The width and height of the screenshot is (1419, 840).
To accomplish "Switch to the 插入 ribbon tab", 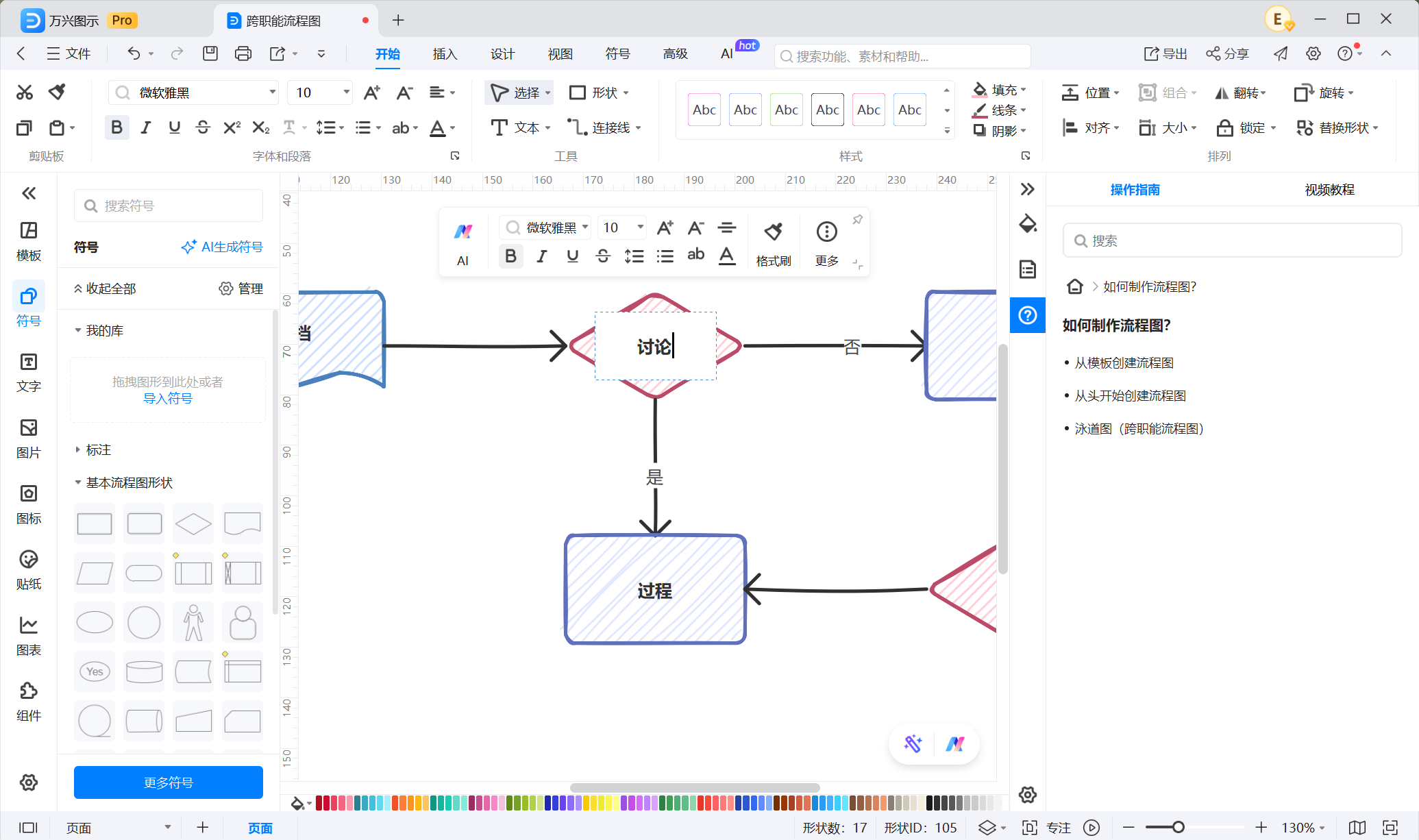I will click(445, 53).
